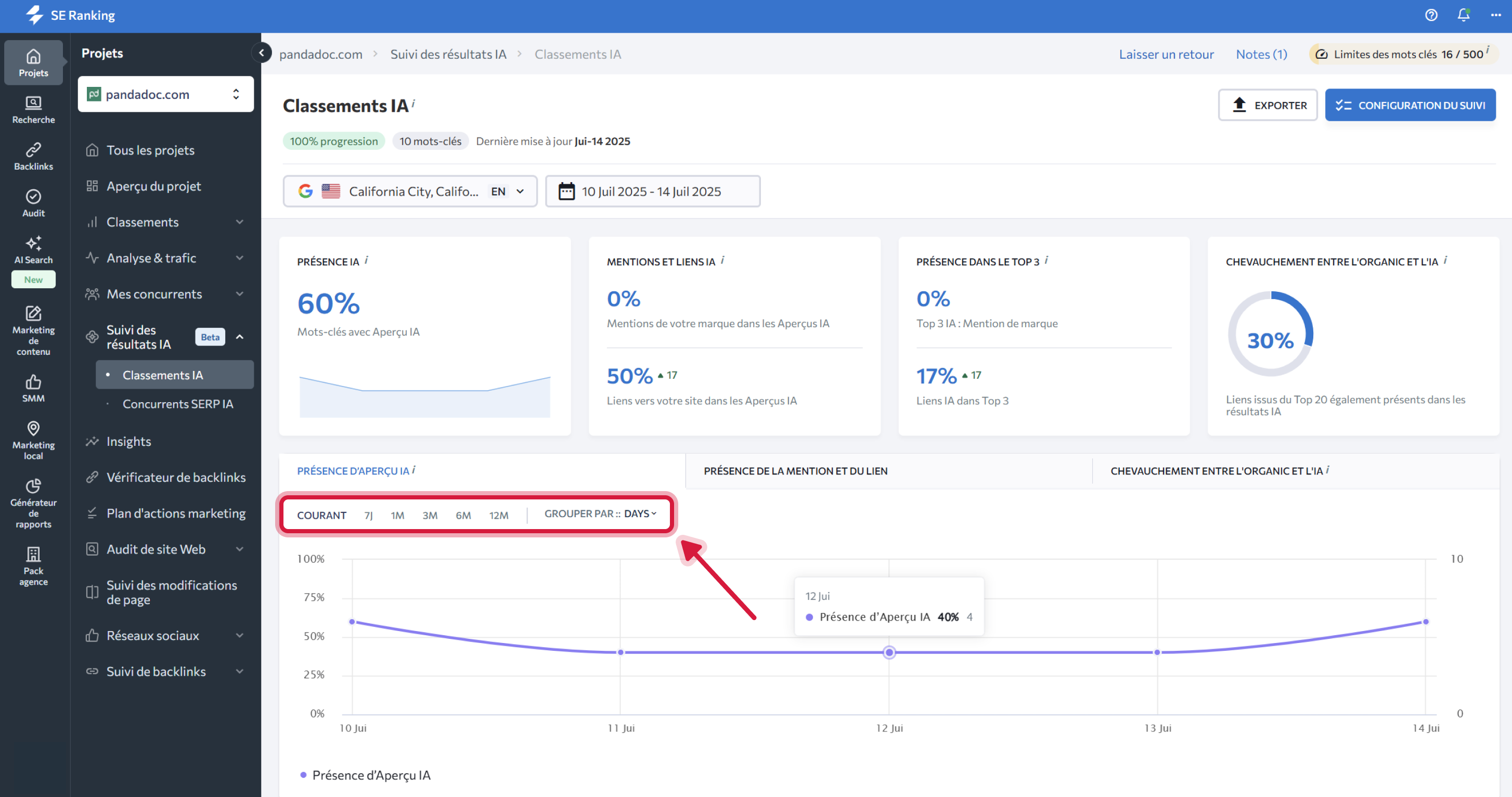This screenshot has width=1512, height=797.
Task: Open the California City location dropdown
Action: coord(410,191)
